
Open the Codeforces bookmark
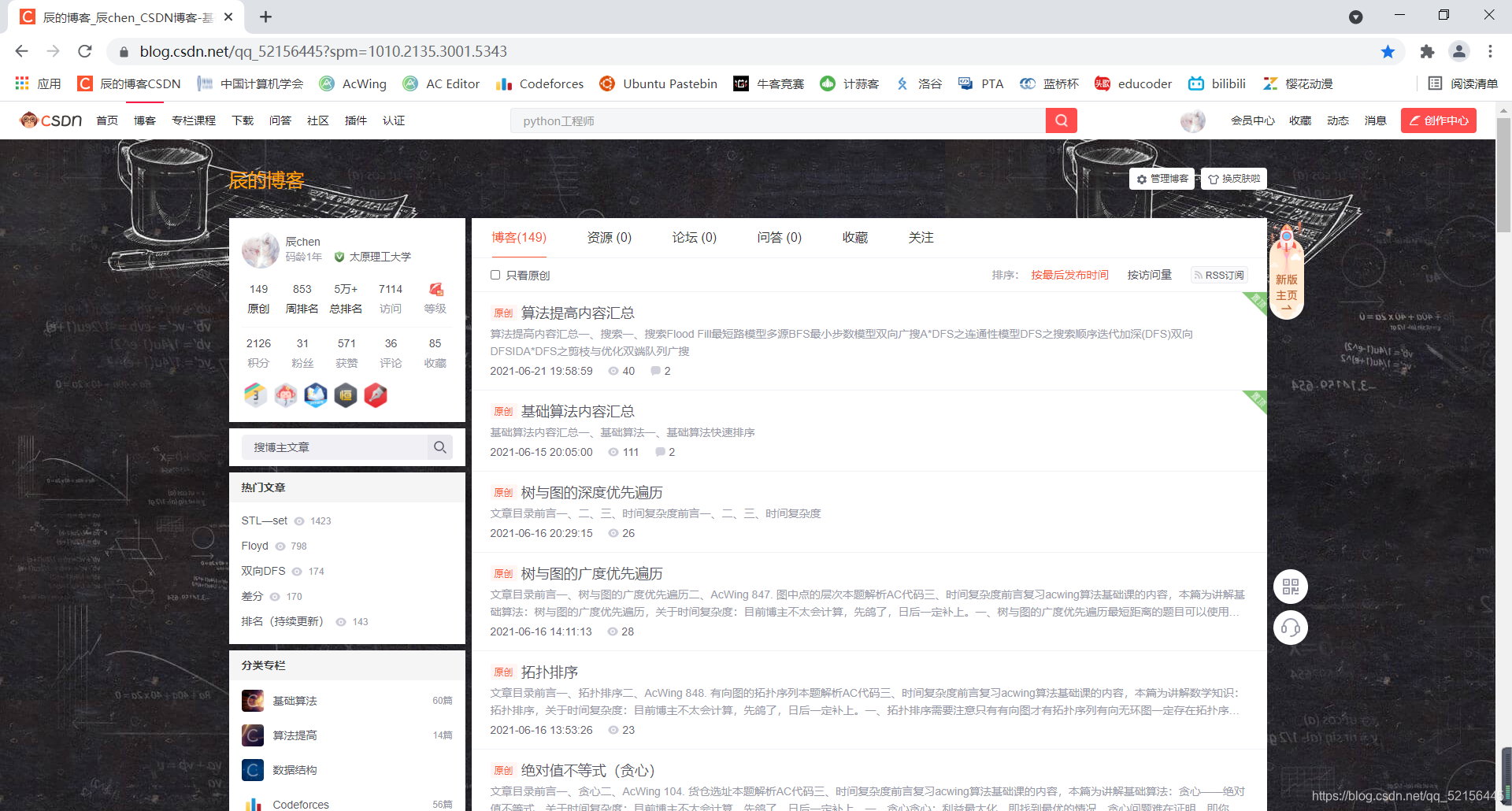click(539, 83)
